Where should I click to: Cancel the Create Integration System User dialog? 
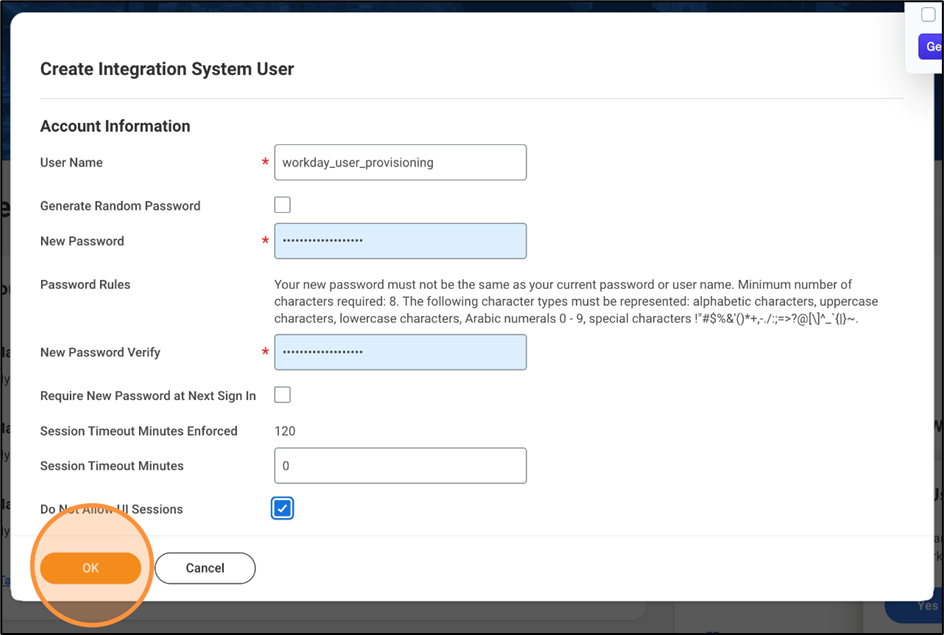[x=205, y=568]
